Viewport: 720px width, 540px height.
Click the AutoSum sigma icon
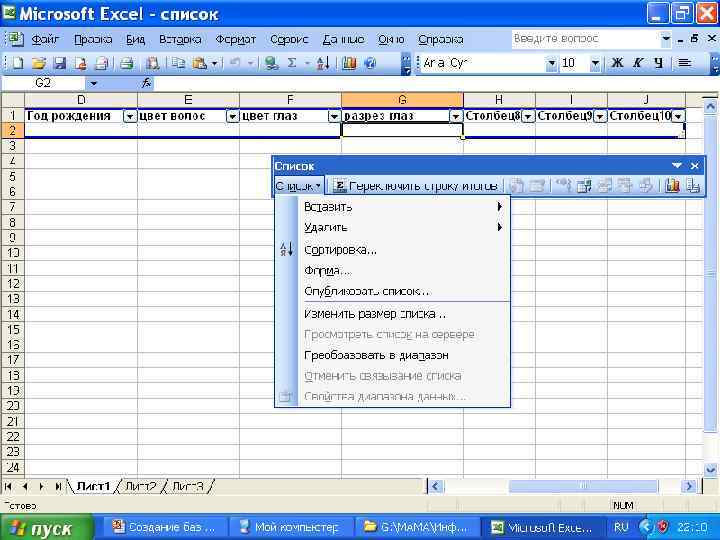pos(292,63)
